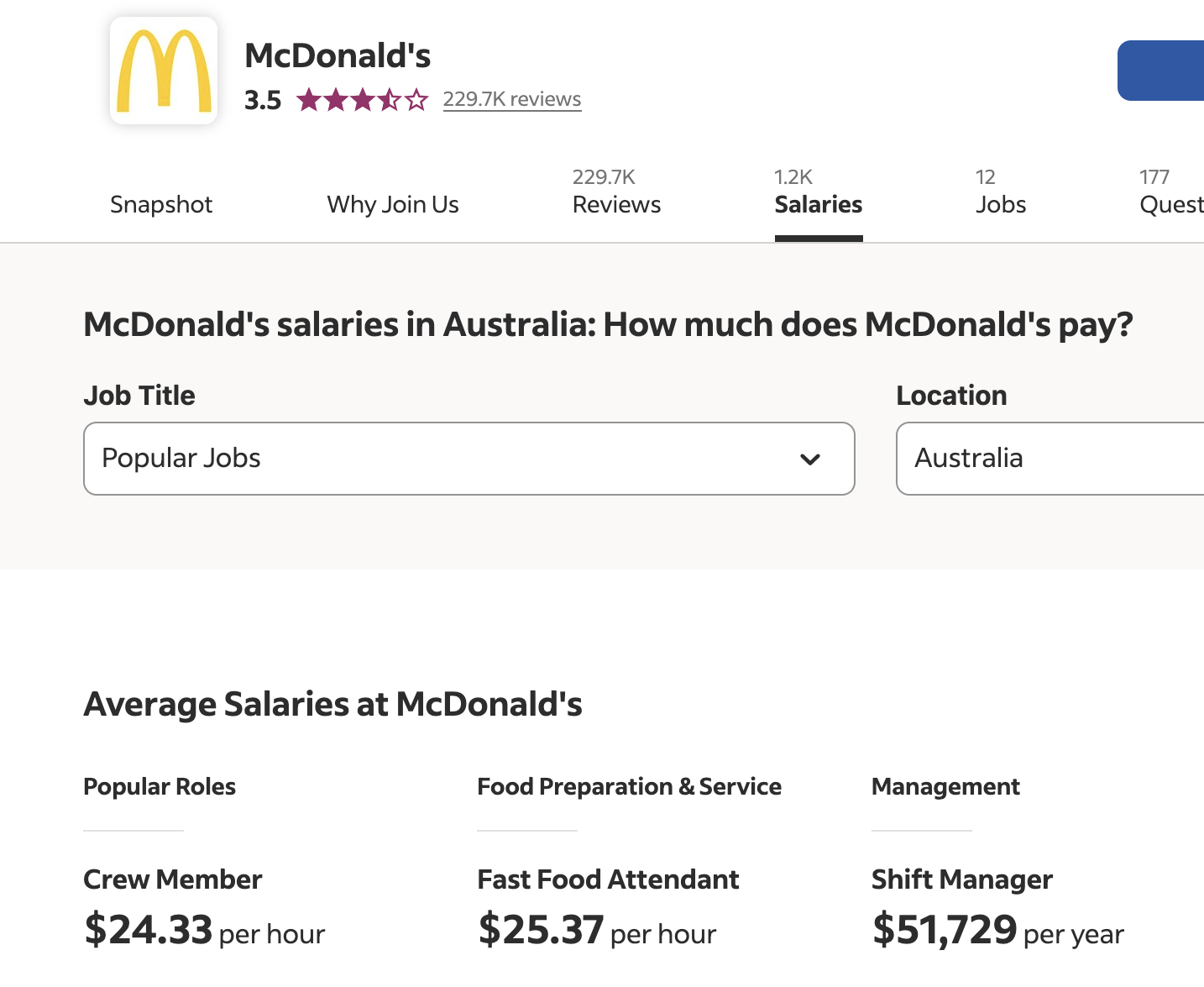
Task: Click the $51,729 per year figure
Action: [x=945, y=930]
